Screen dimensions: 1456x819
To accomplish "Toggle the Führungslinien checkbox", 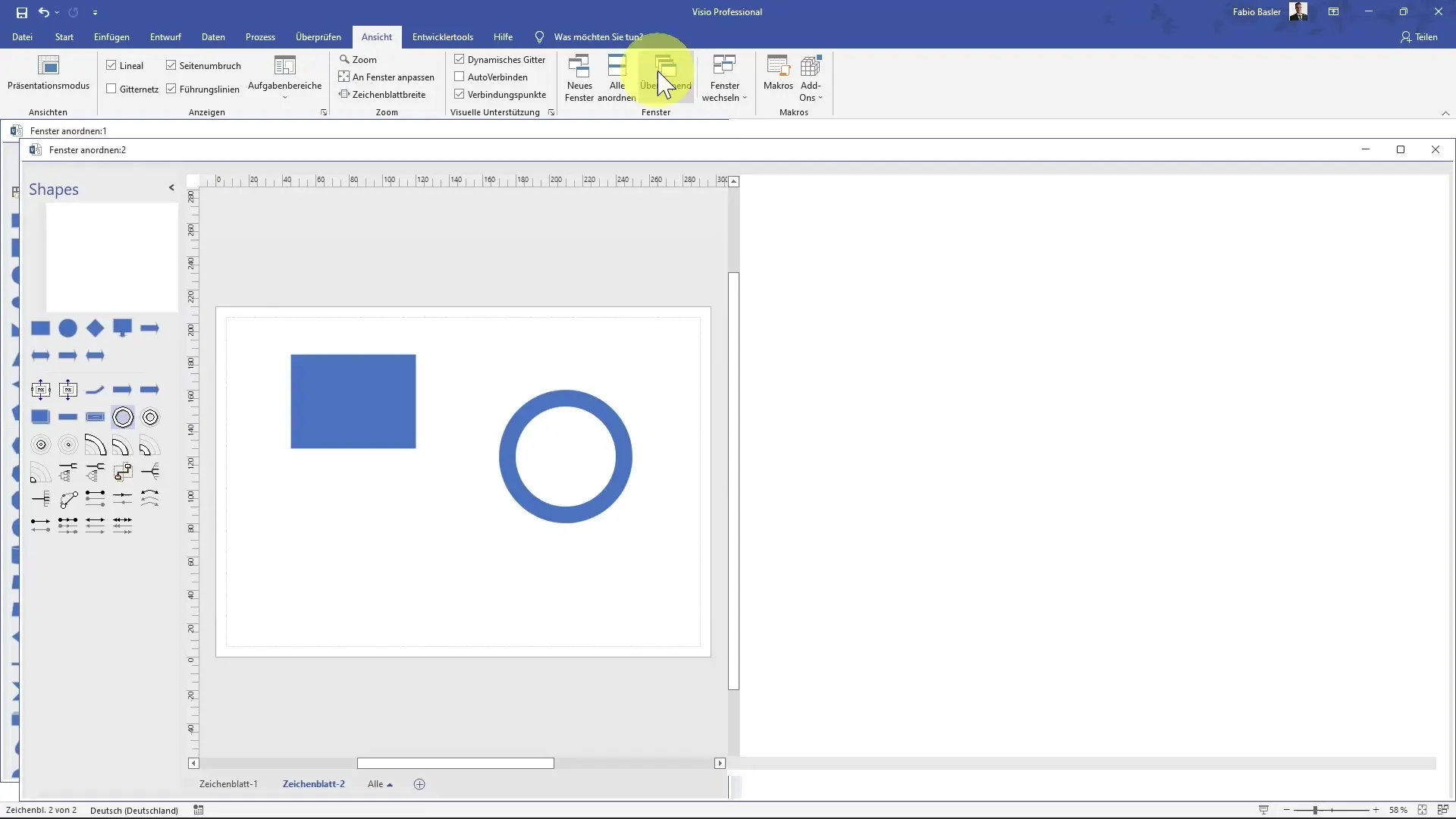I will pos(171,89).
